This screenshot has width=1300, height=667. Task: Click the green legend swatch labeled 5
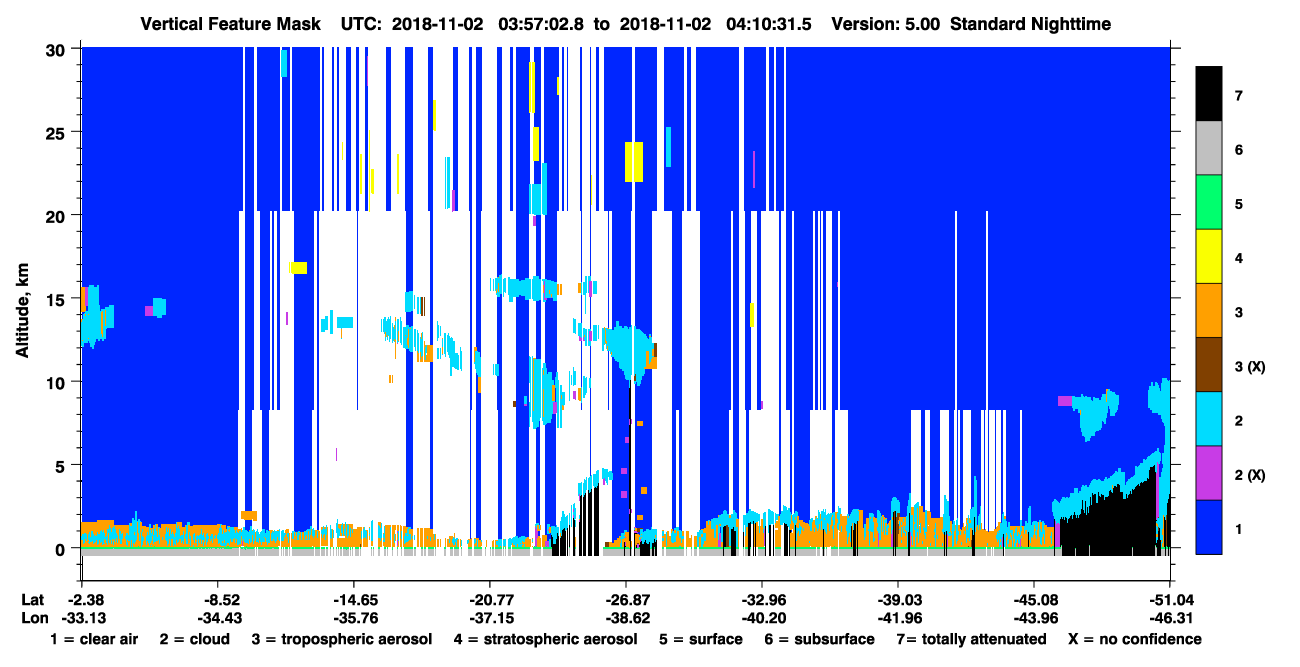point(1209,203)
